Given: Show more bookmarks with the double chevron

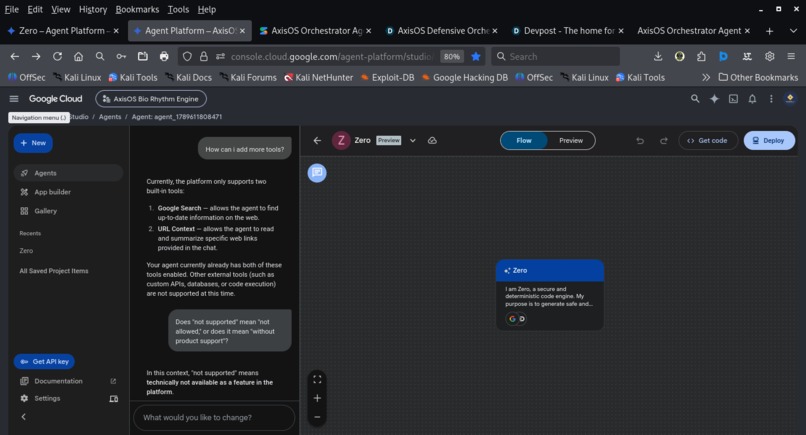Looking at the screenshot, I should click(x=706, y=77).
